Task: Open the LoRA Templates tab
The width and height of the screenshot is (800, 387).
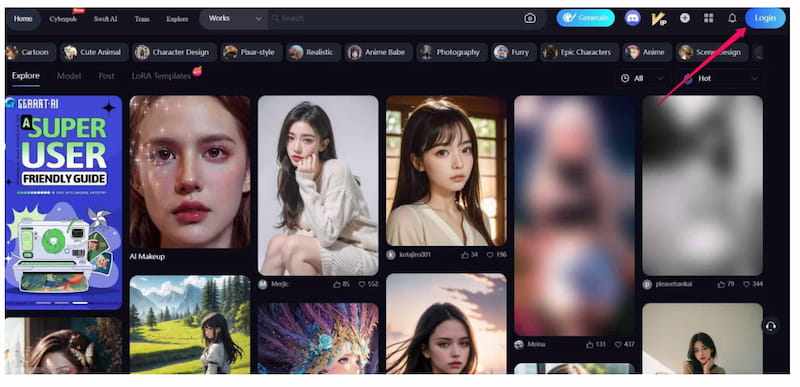Action: pyautogui.click(x=161, y=76)
